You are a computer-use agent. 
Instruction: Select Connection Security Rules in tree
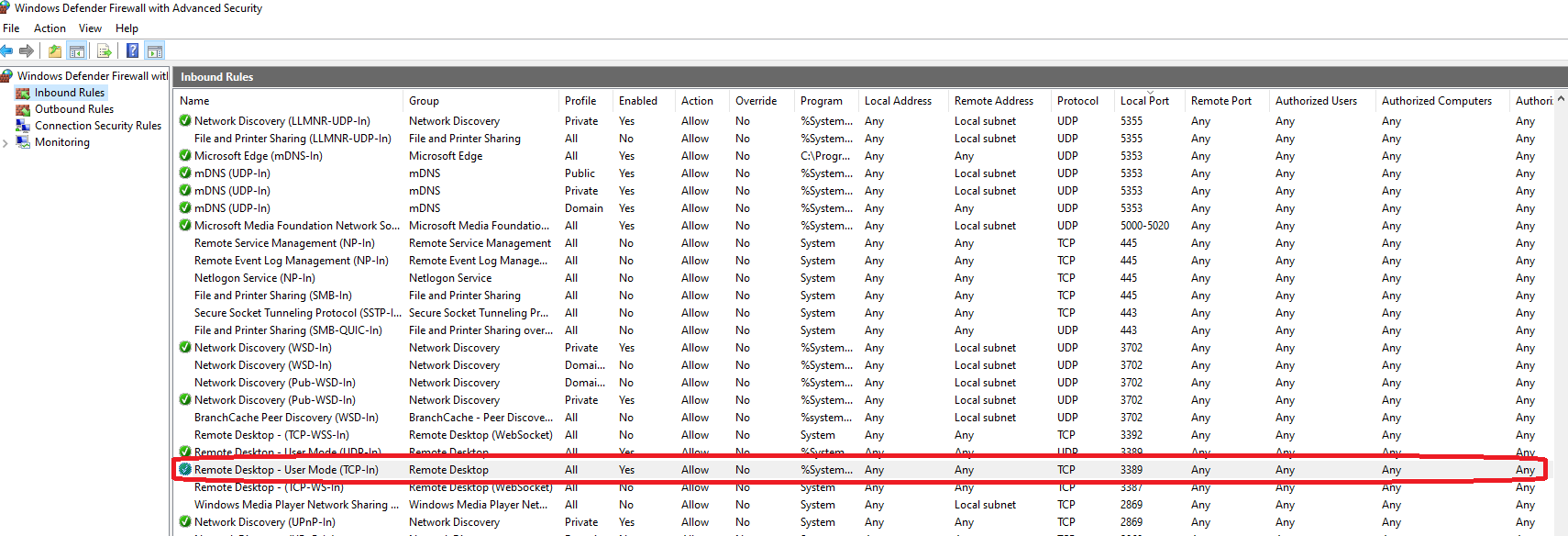tap(97, 126)
